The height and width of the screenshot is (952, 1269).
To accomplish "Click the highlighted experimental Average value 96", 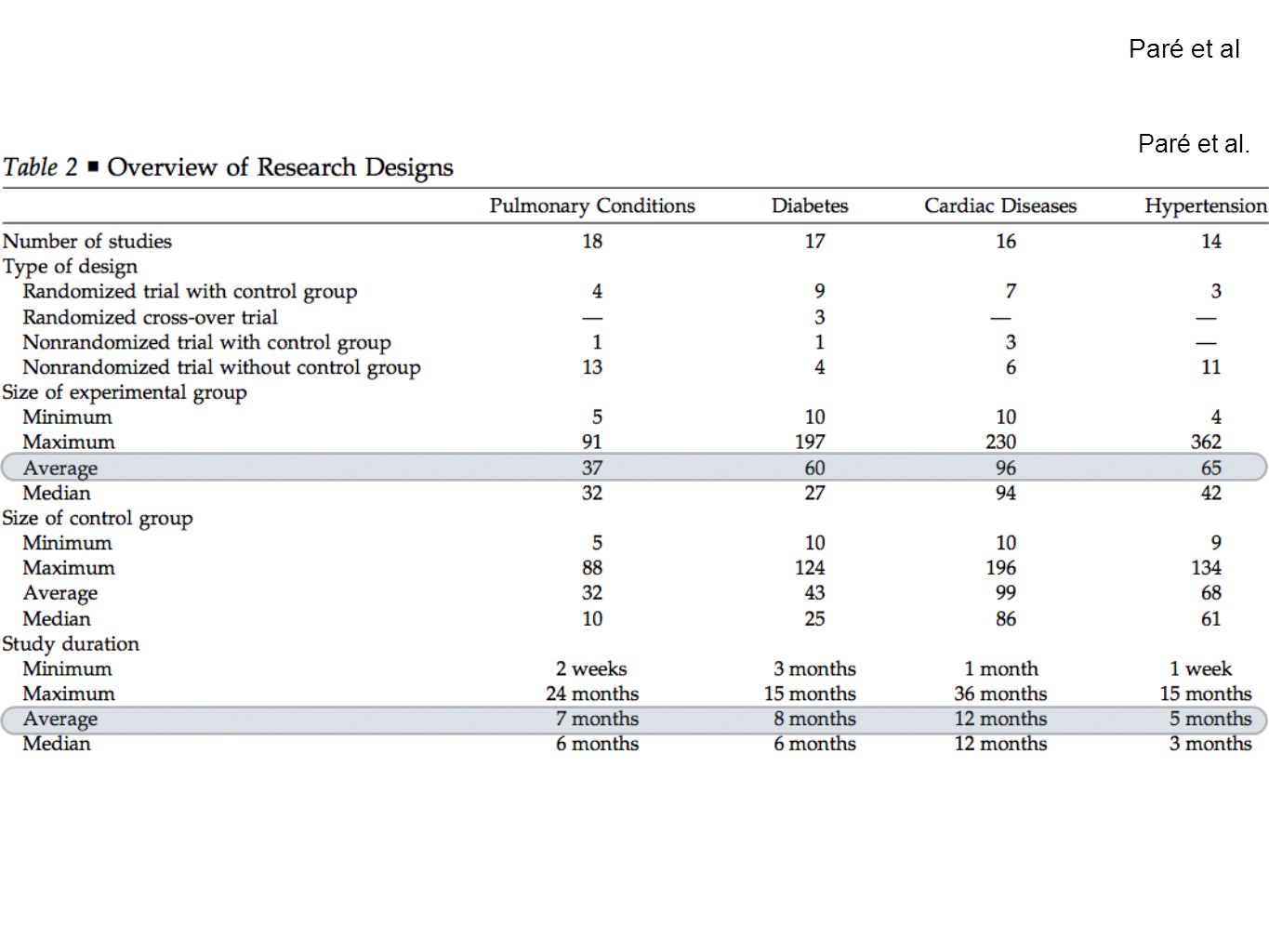I will pos(1006,468).
